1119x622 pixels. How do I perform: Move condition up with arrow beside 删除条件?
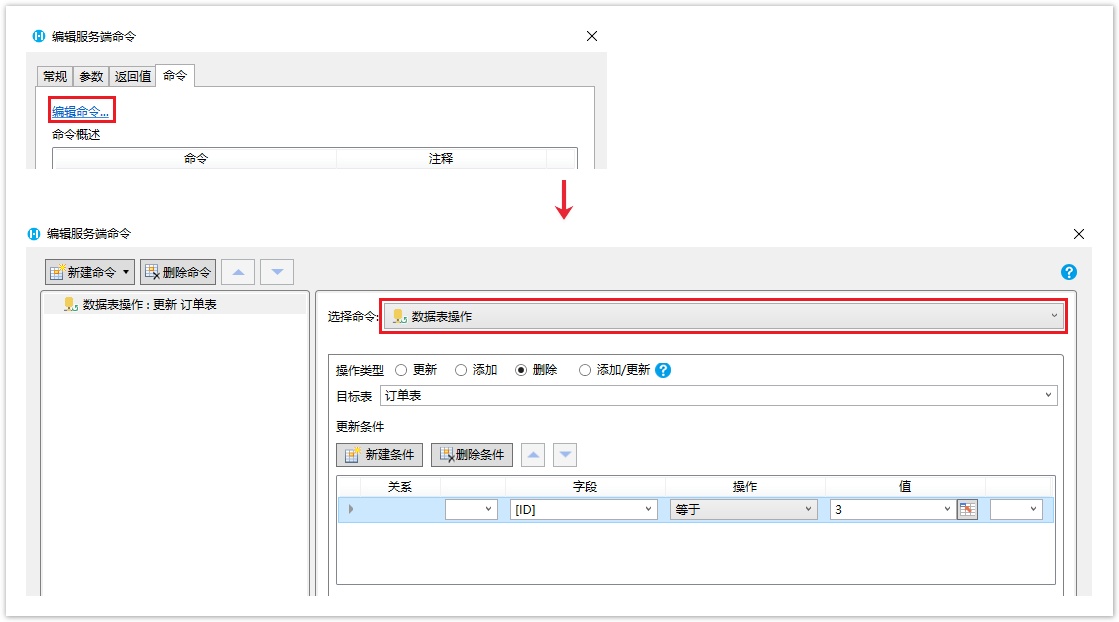(534, 455)
